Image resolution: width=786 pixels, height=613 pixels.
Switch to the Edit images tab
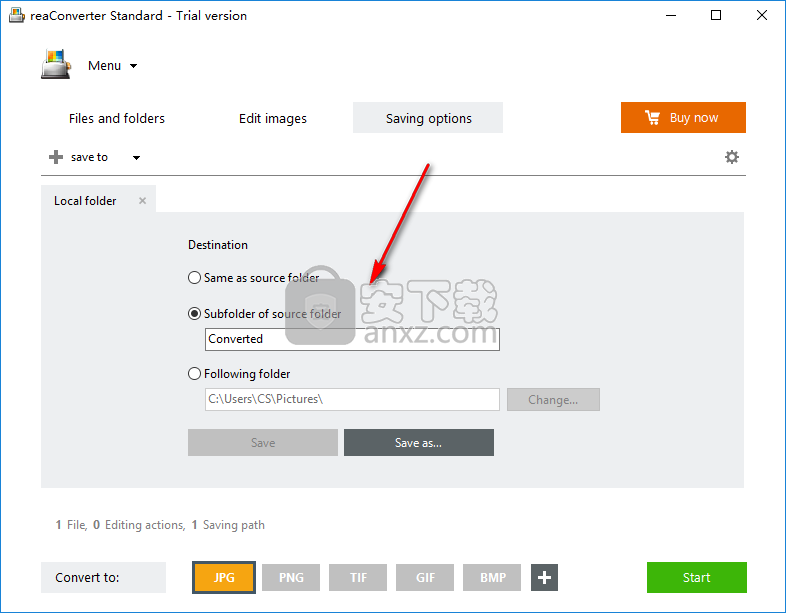pos(273,118)
